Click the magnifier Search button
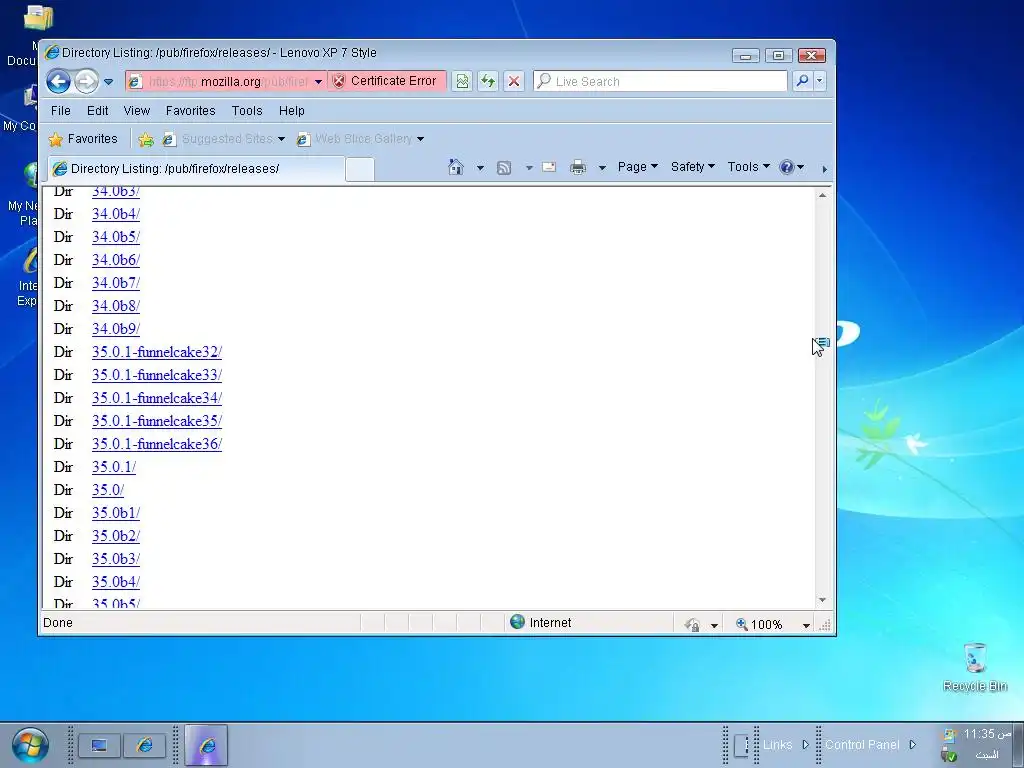 (x=803, y=81)
